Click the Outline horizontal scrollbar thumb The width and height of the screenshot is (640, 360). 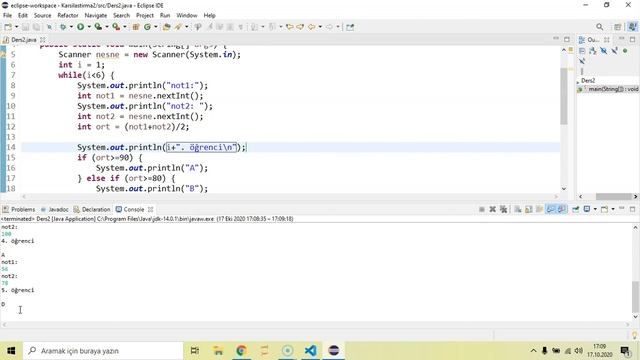[x=613, y=196]
